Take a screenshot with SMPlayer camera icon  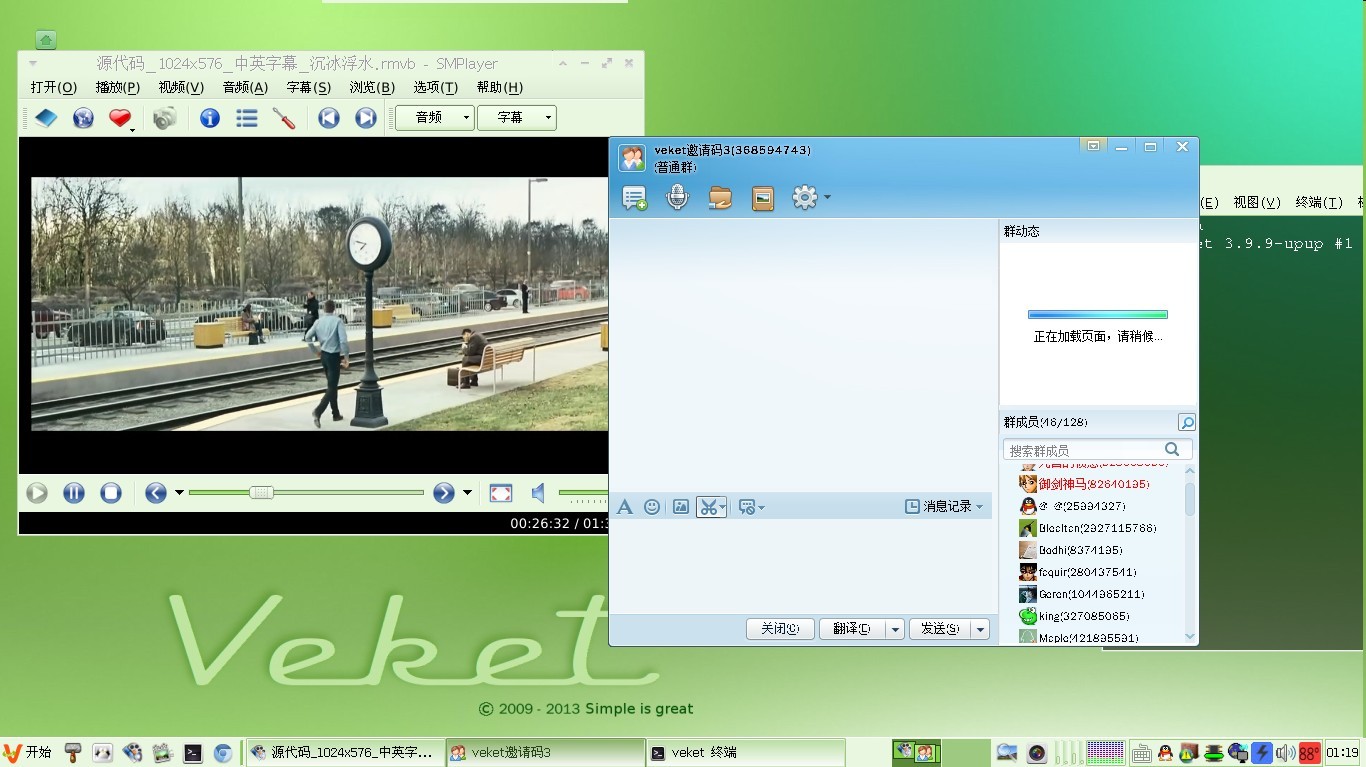point(165,118)
